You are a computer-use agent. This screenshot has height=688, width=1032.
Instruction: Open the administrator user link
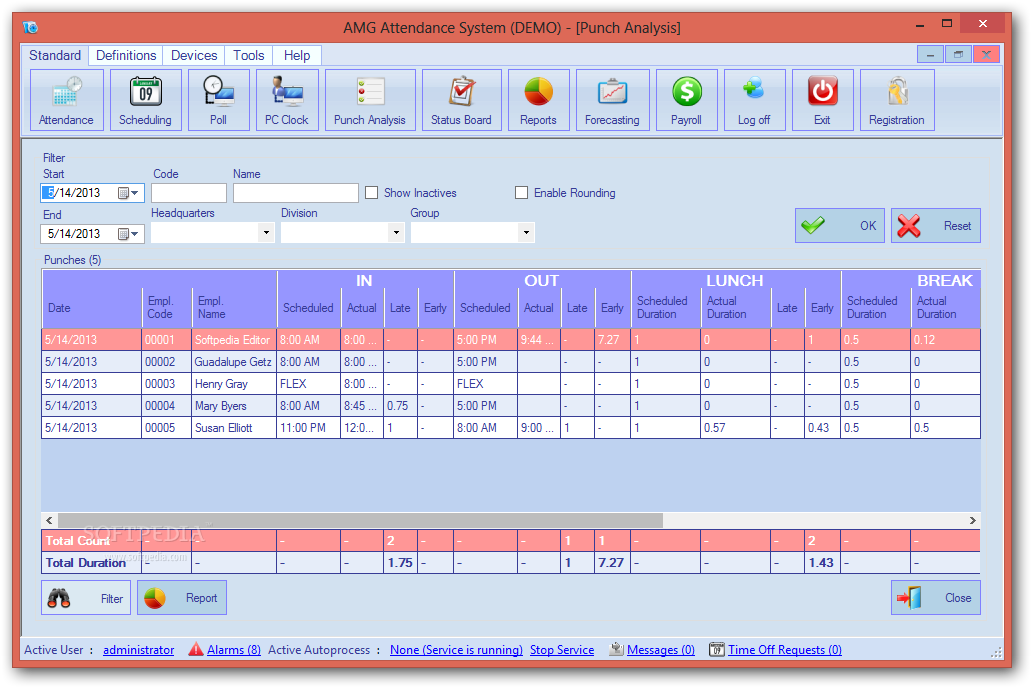[139, 650]
